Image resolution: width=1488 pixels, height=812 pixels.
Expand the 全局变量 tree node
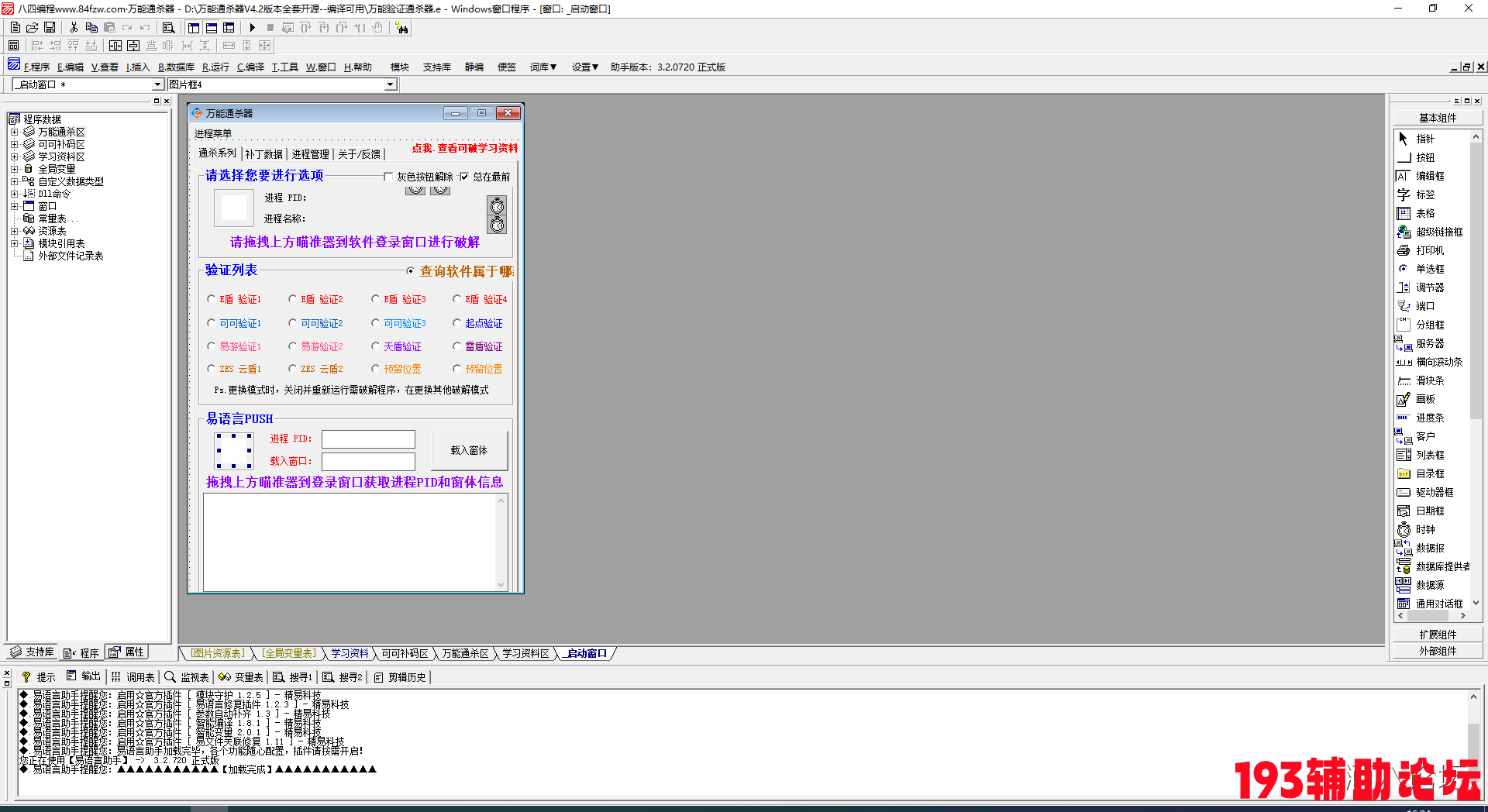pos(14,169)
